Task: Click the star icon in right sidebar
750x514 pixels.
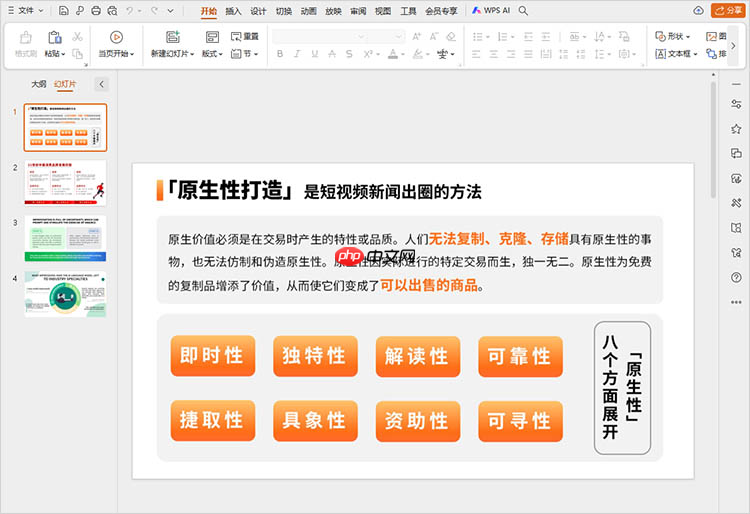Action: click(x=736, y=129)
